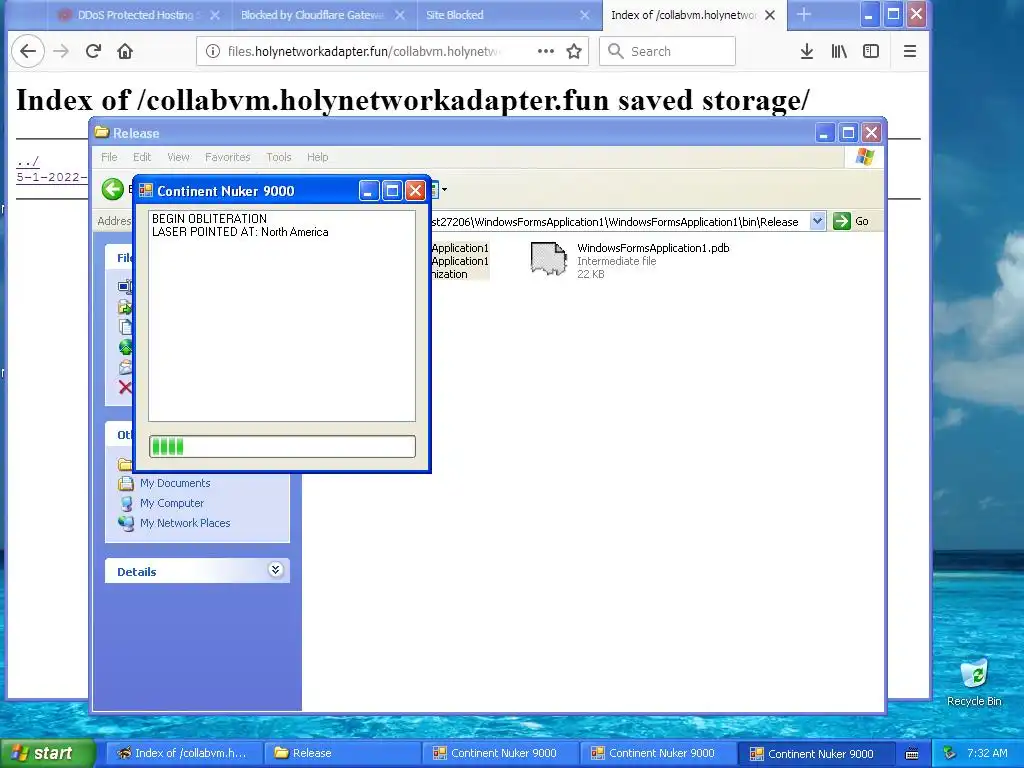The image size is (1024, 768).
Task: Expand the Explorer address bar dropdown
Action: pyautogui.click(x=817, y=221)
